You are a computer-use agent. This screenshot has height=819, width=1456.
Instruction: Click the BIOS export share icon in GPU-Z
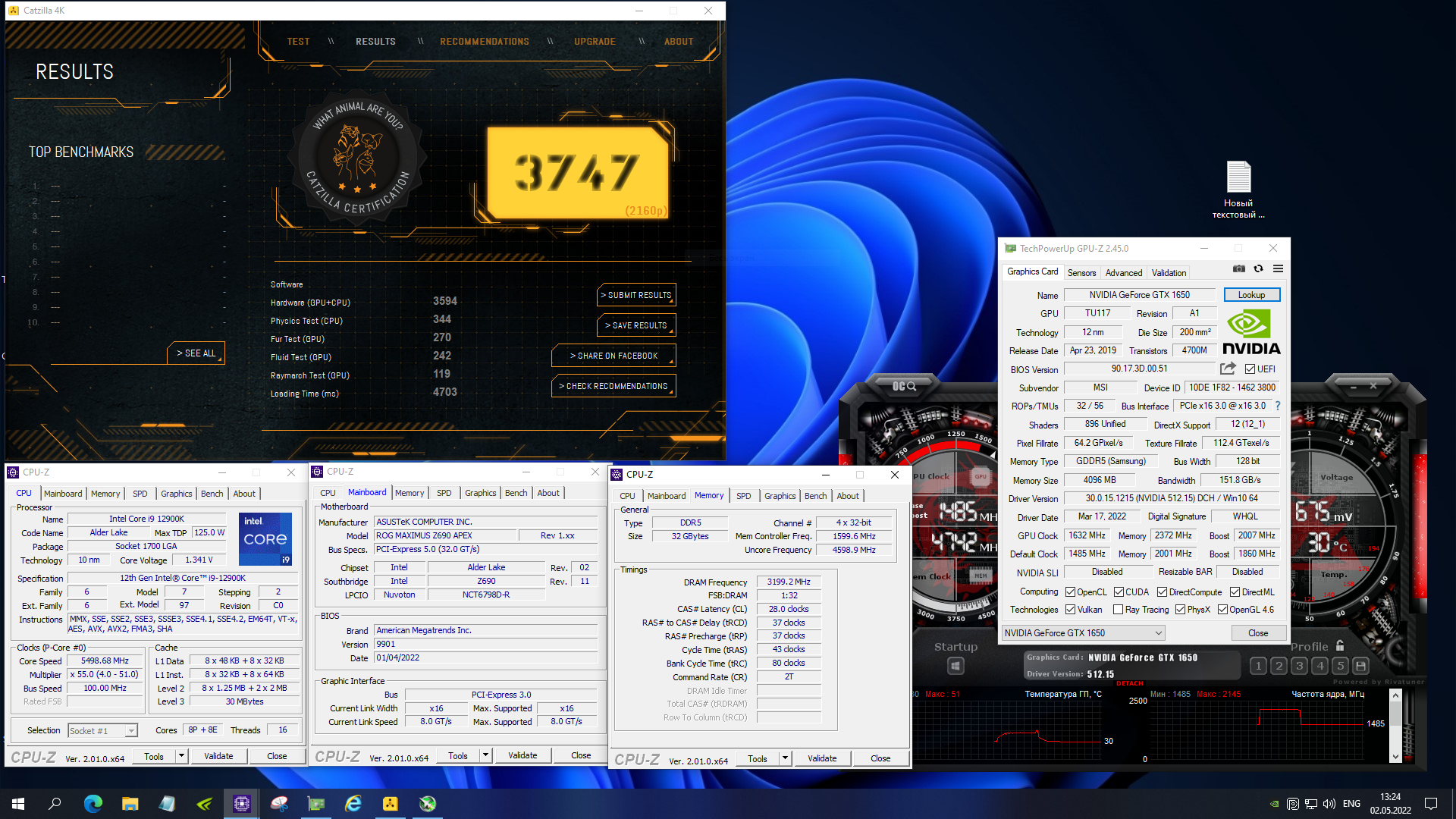pyautogui.click(x=1228, y=369)
